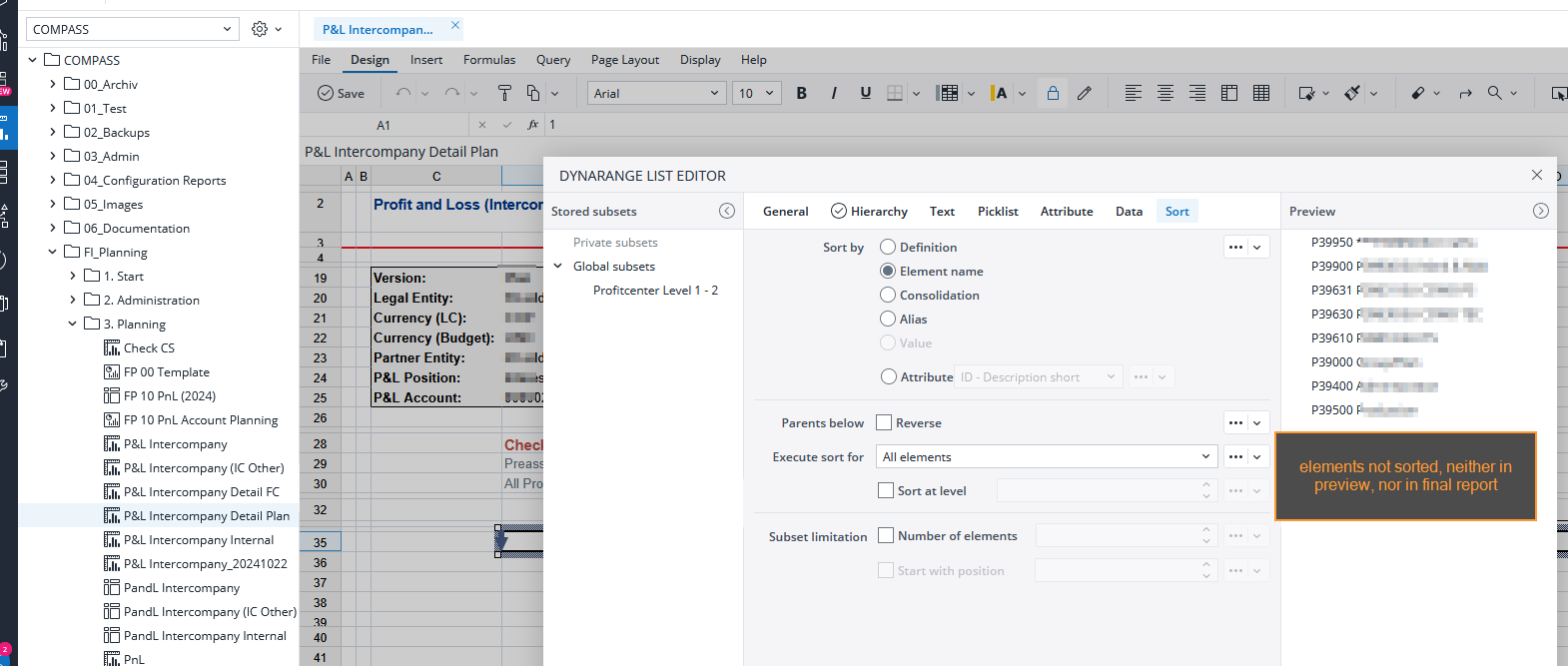Toggle italic formatting in toolbar
The image size is (1568, 666).
click(834, 93)
